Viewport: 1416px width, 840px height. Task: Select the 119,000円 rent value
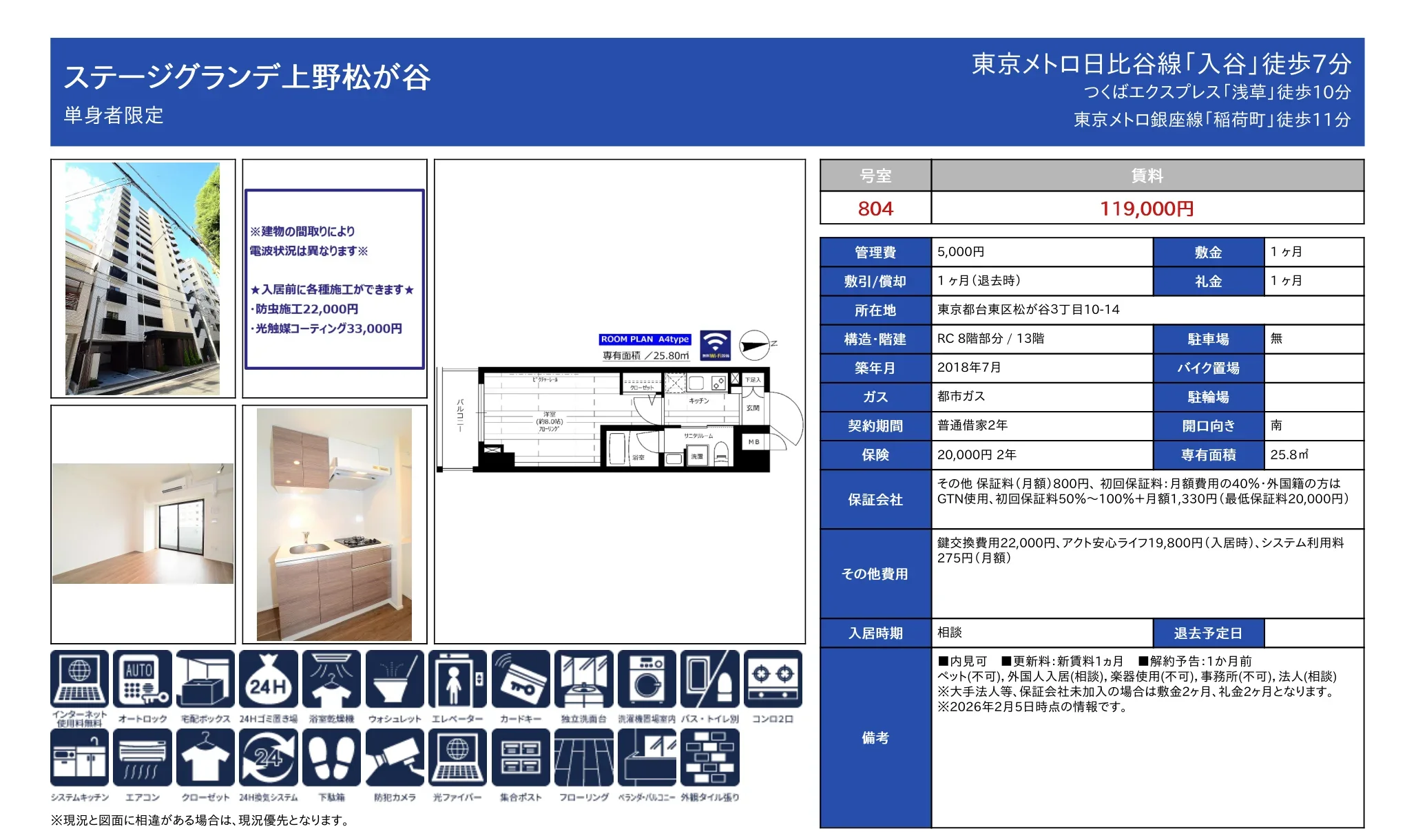pyautogui.click(x=1145, y=209)
